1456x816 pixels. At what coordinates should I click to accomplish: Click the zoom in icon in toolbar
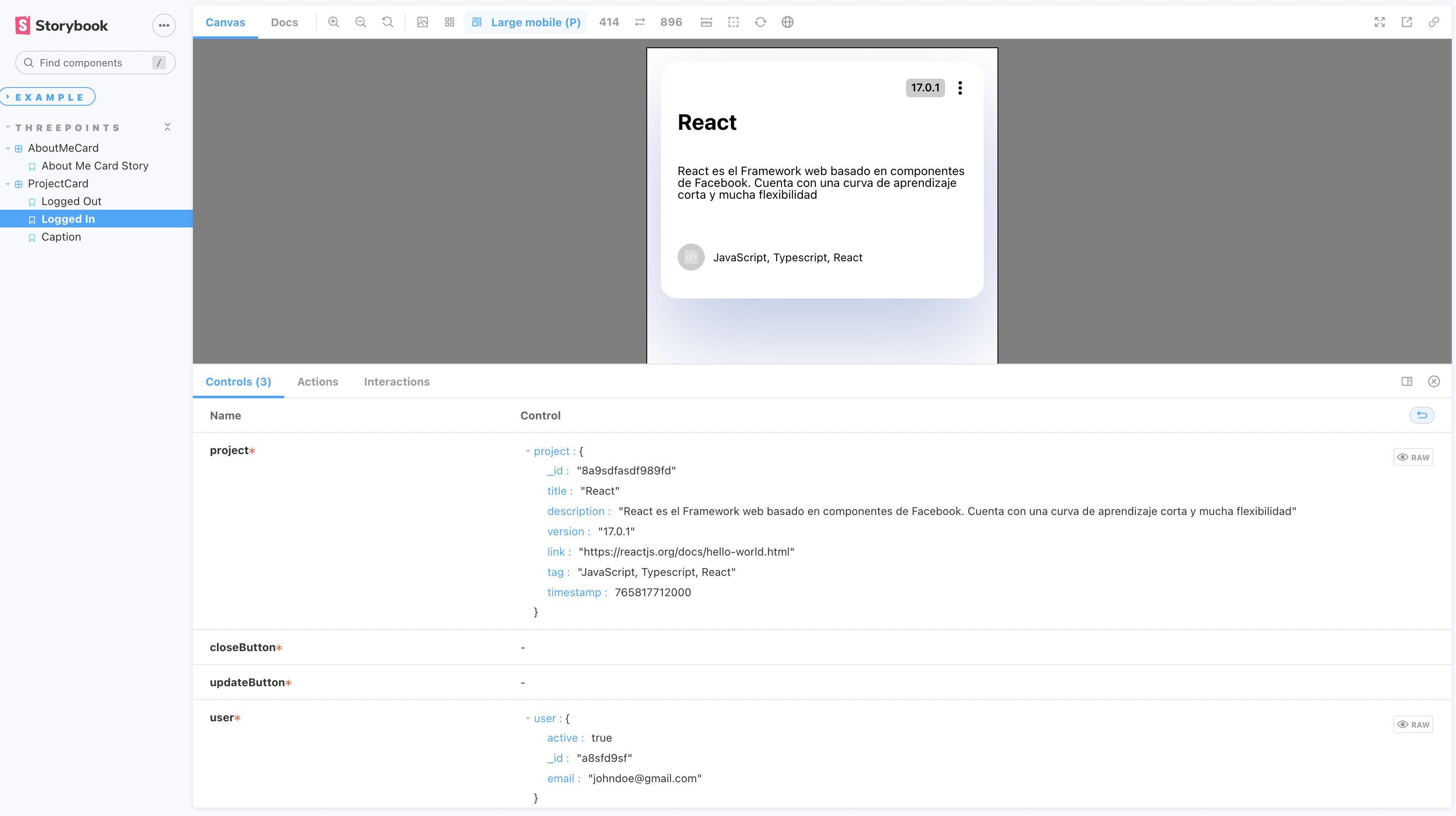point(333,22)
